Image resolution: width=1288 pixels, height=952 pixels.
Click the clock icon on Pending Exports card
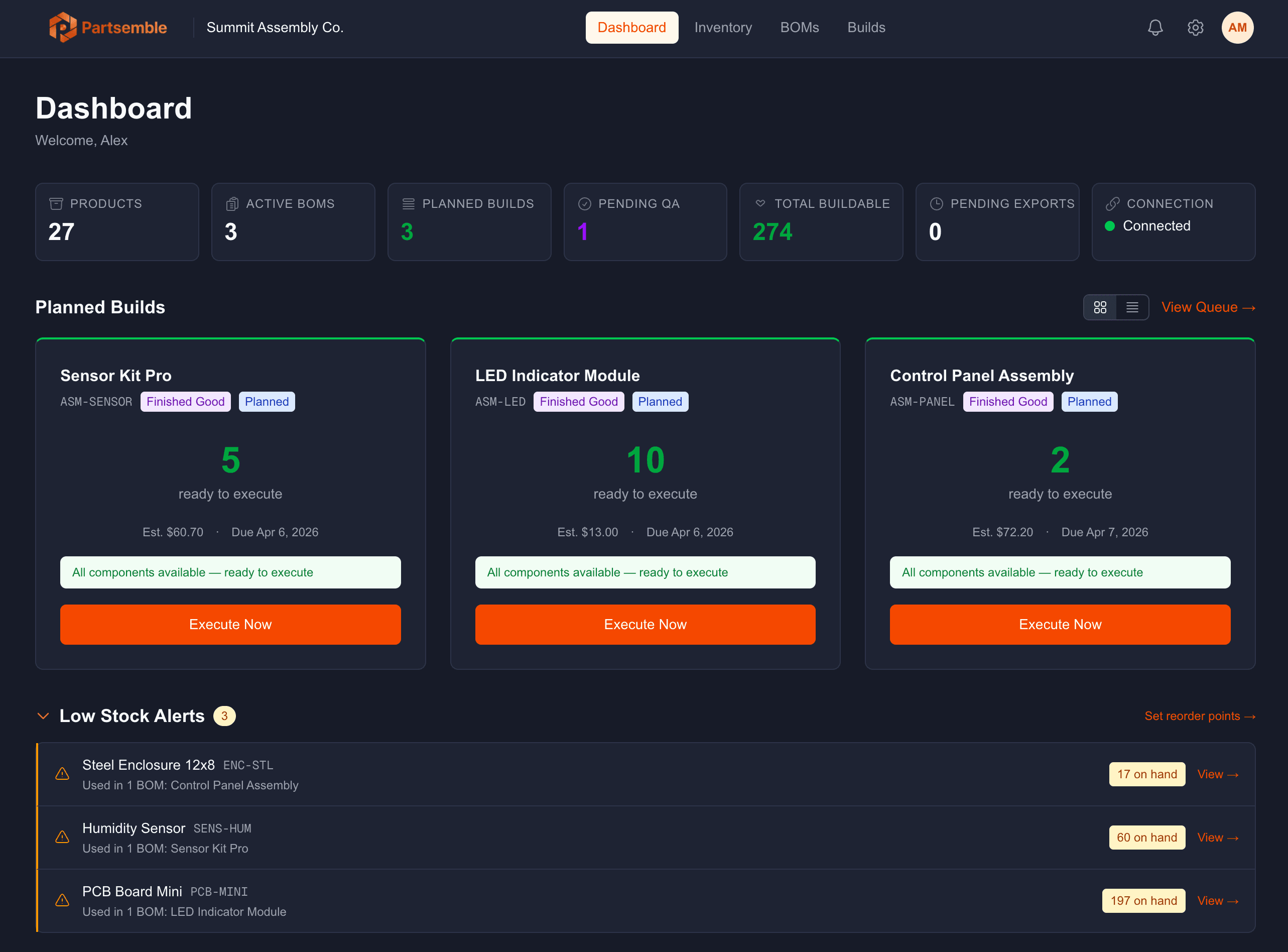pos(936,203)
